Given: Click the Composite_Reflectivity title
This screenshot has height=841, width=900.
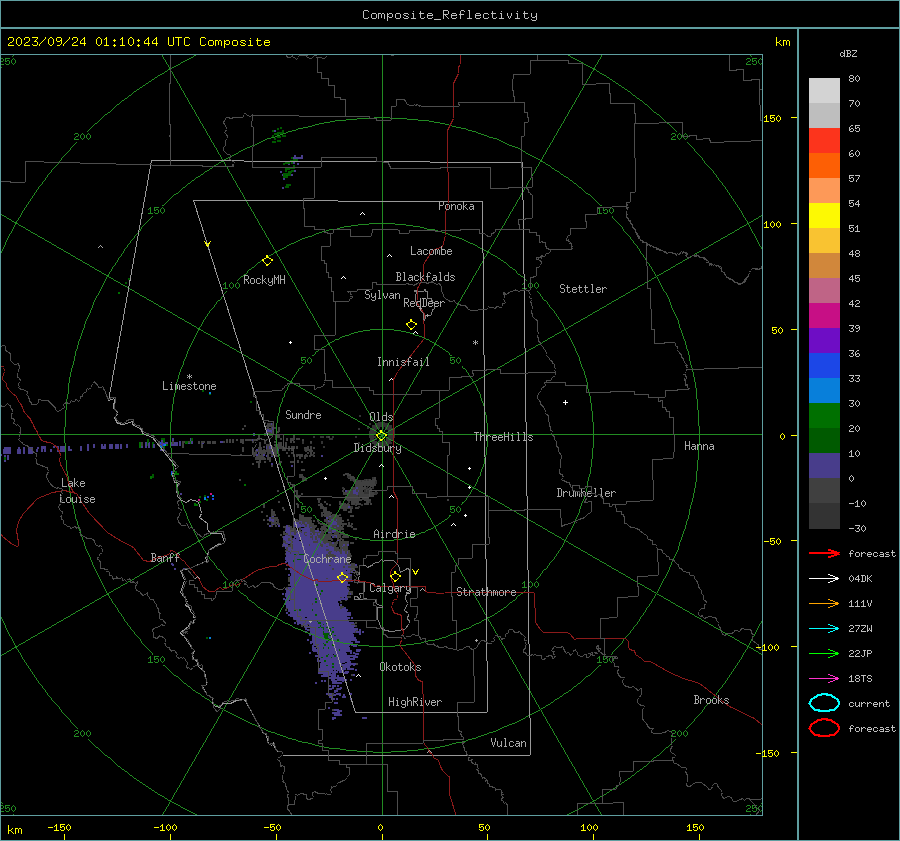Looking at the screenshot, I should 450,15.
